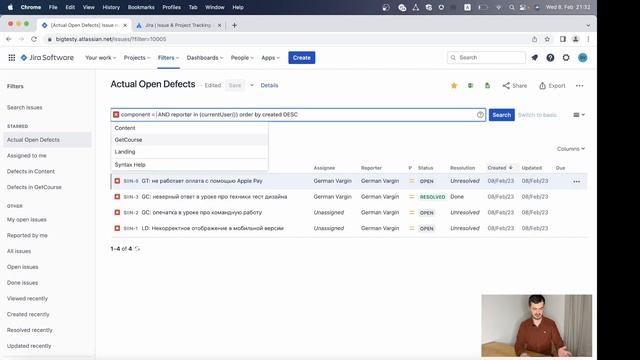Open Search issues in the sidebar

(x=24, y=107)
